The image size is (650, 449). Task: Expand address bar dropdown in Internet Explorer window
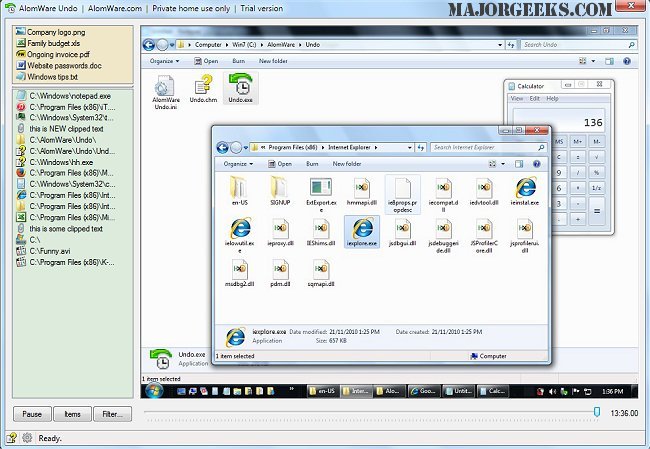[x=410, y=147]
